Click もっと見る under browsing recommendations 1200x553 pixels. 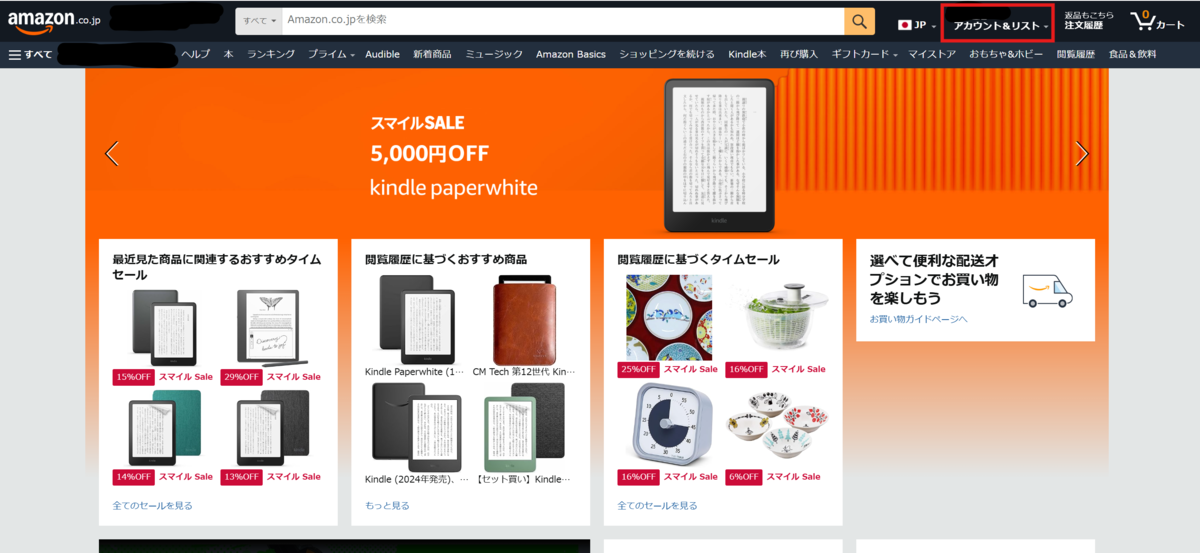pos(387,506)
